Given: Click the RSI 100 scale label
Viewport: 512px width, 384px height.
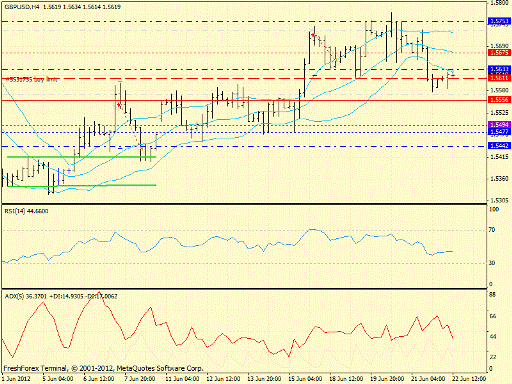Looking at the screenshot, I should click(x=494, y=209).
